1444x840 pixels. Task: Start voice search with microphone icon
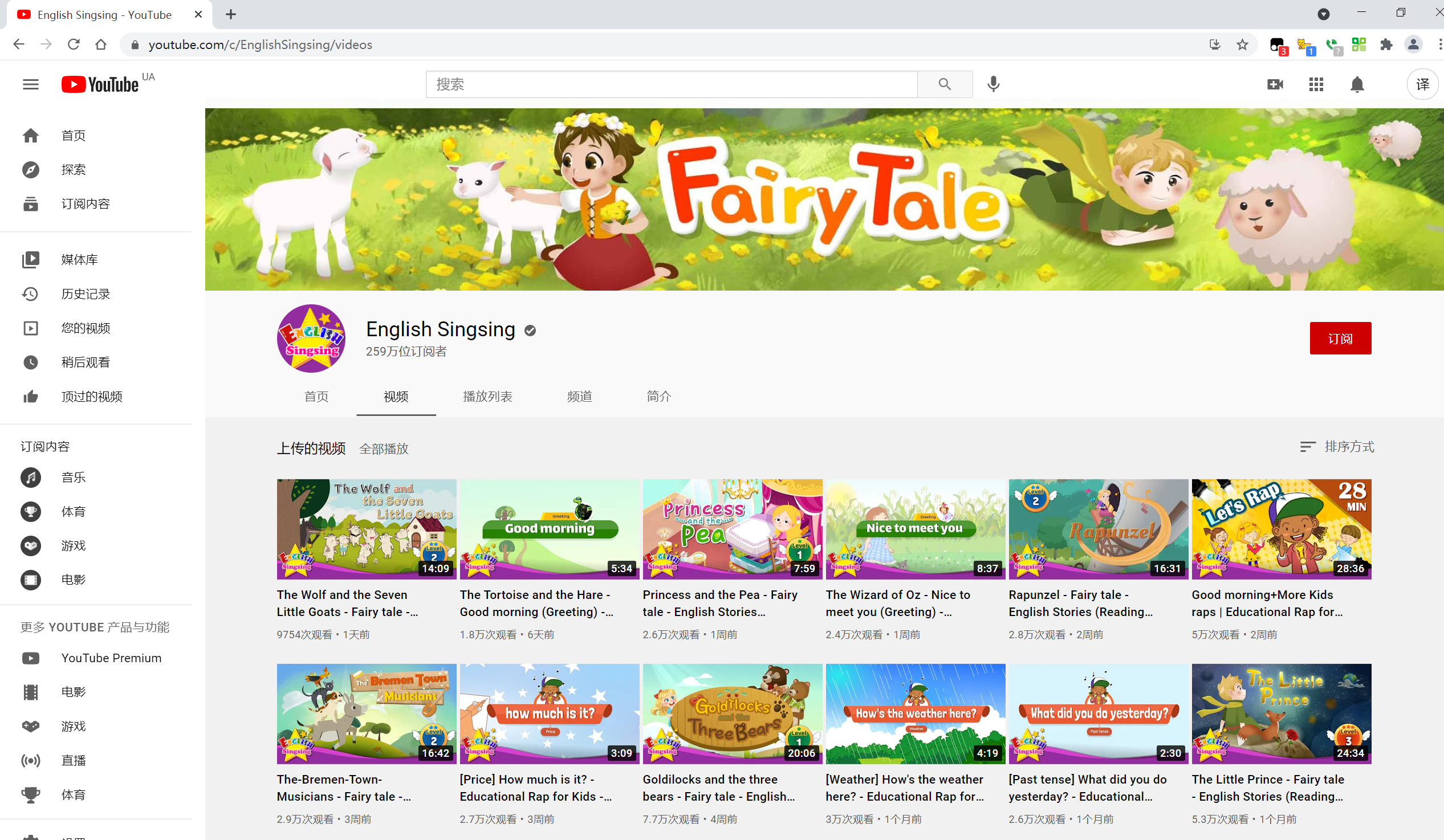(993, 84)
